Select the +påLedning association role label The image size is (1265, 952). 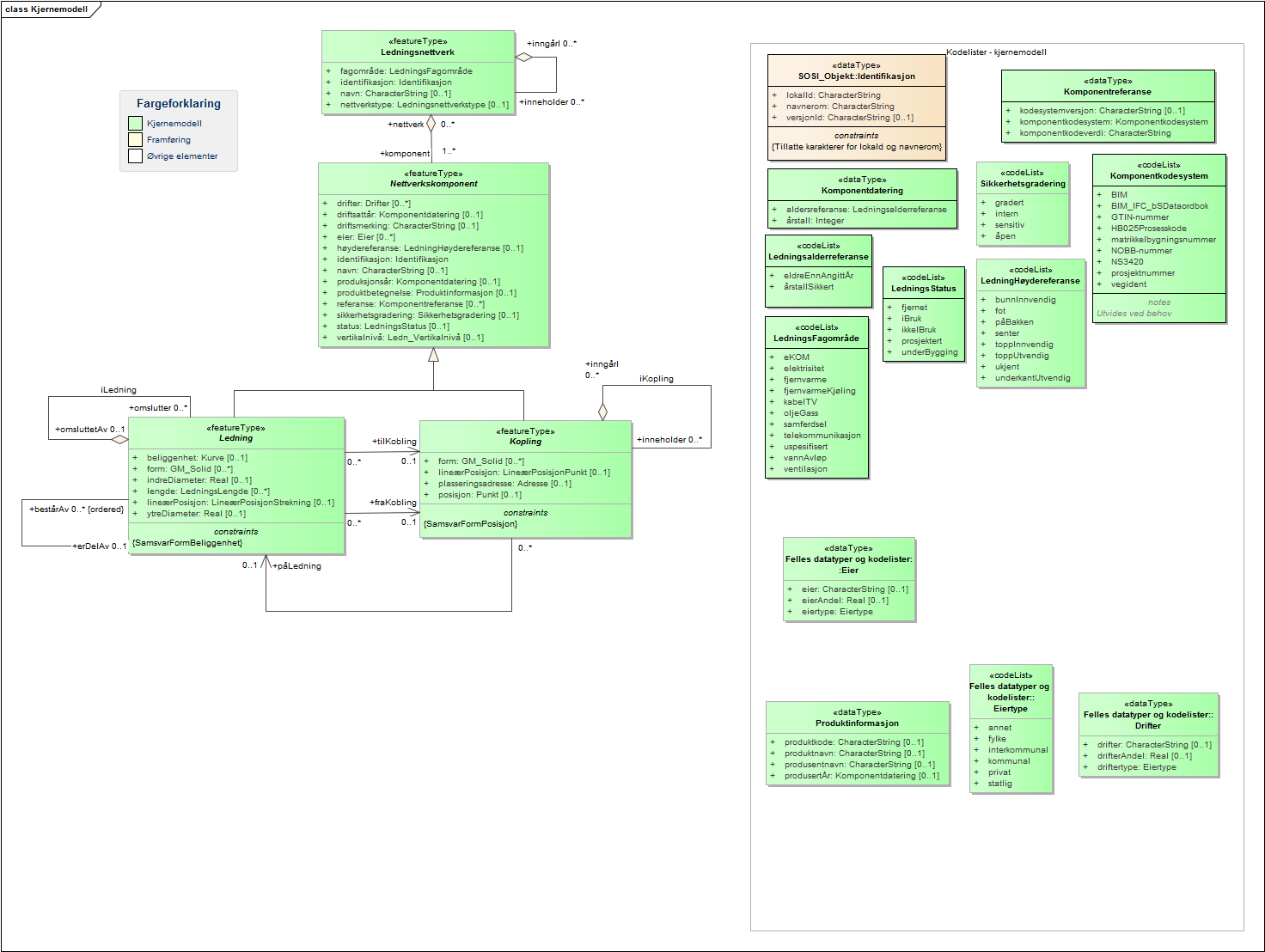tap(296, 566)
